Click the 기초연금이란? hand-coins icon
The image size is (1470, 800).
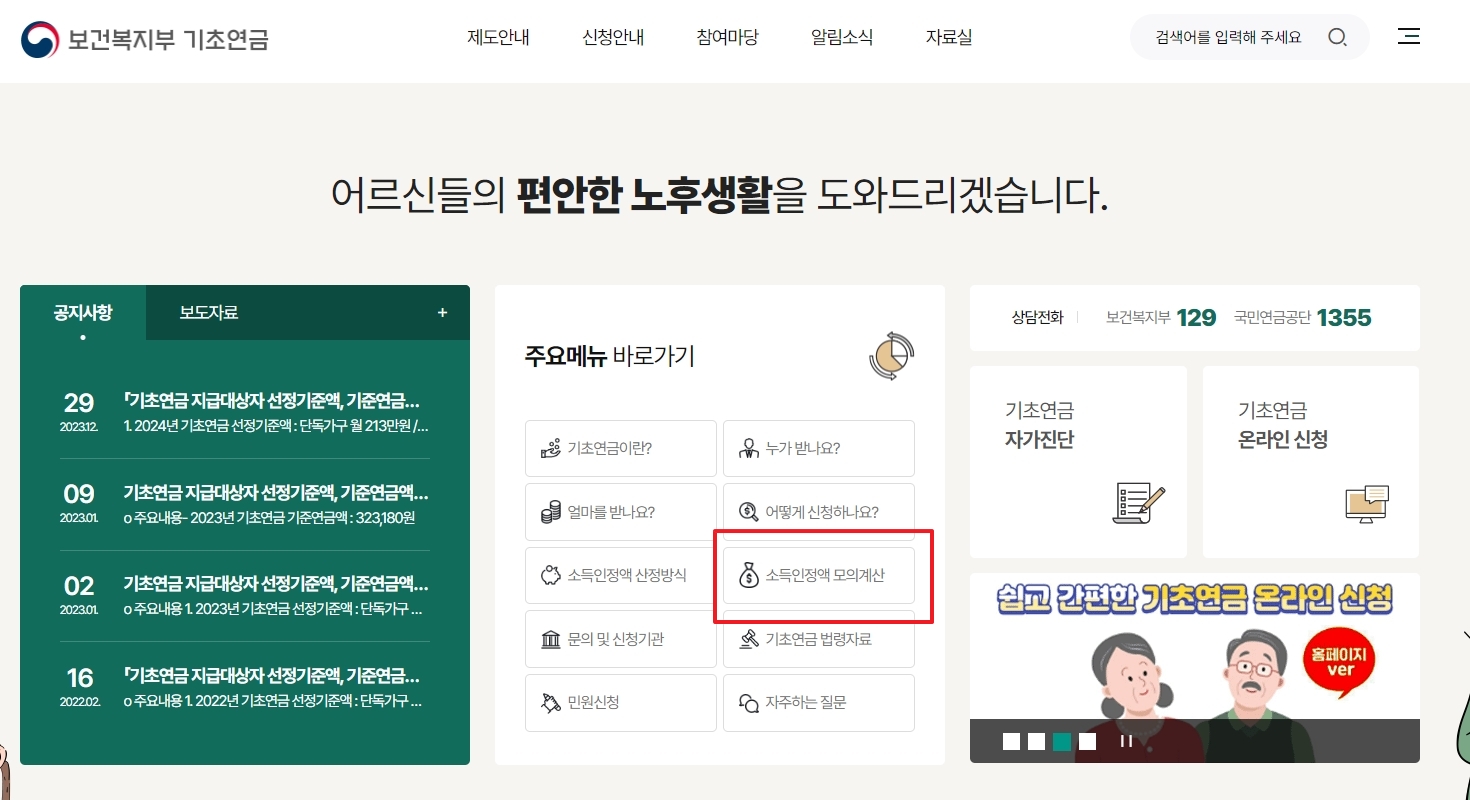pos(550,448)
